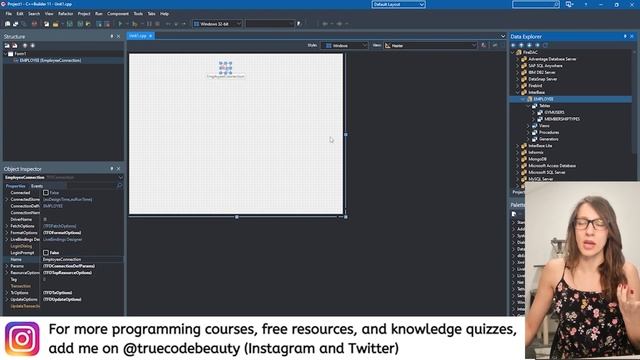The height and width of the screenshot is (360, 640).
Task: Select Procedures node in Data Explorer
Action: [549, 132]
